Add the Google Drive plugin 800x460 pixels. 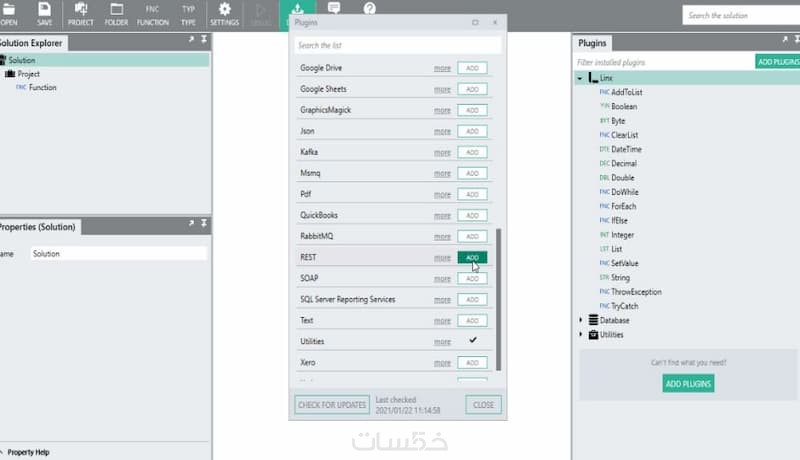coord(472,68)
